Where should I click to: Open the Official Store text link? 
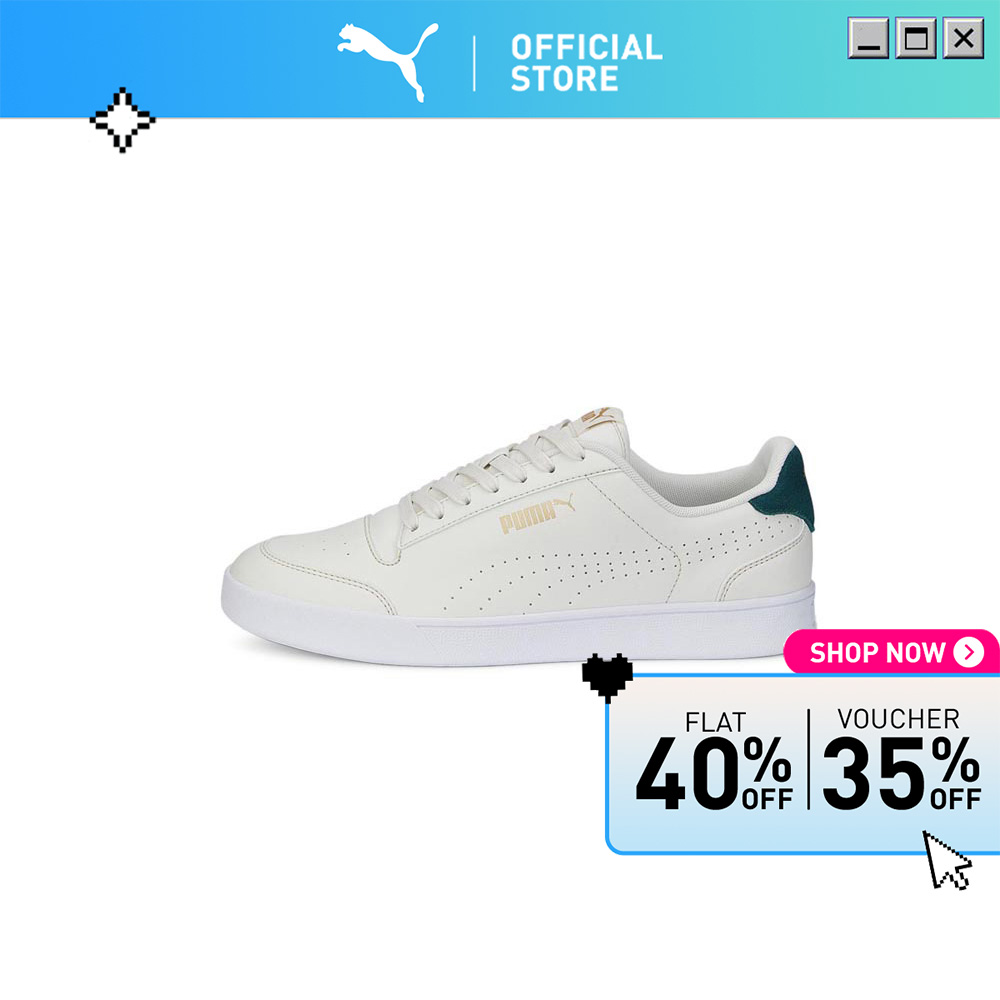click(587, 62)
